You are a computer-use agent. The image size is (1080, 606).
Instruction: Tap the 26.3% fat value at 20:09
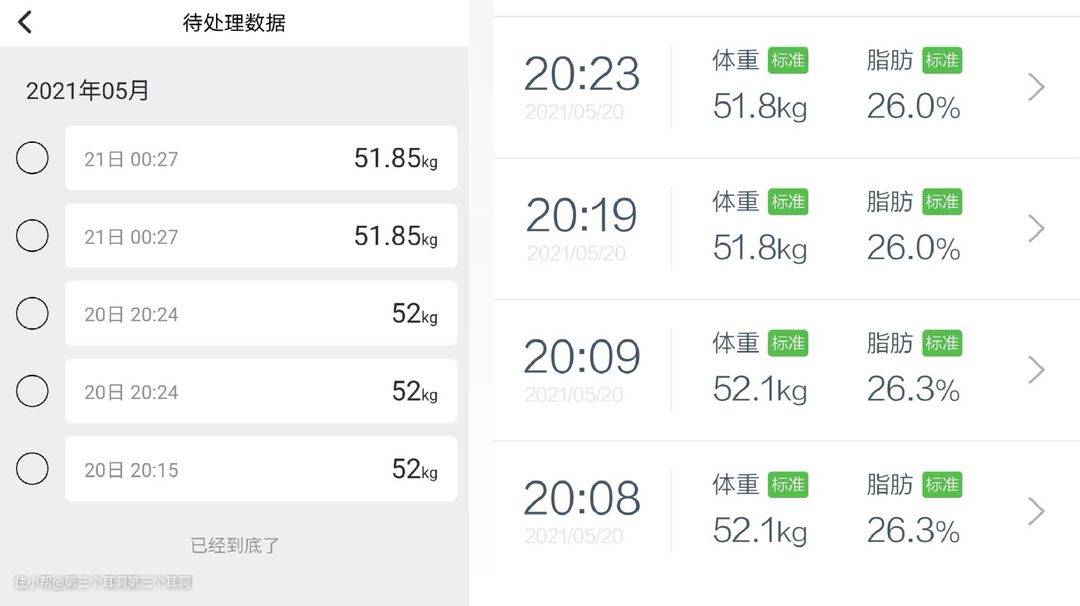coord(913,389)
